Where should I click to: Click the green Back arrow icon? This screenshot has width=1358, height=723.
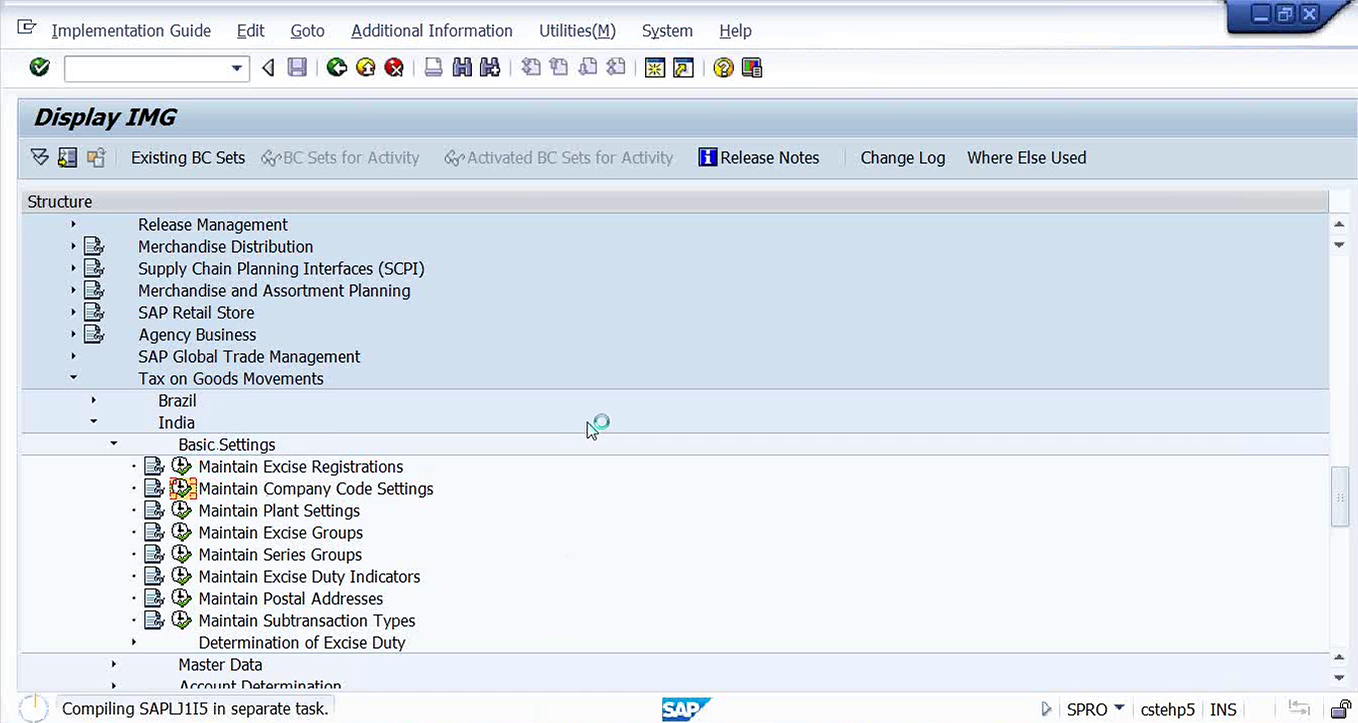(x=337, y=68)
